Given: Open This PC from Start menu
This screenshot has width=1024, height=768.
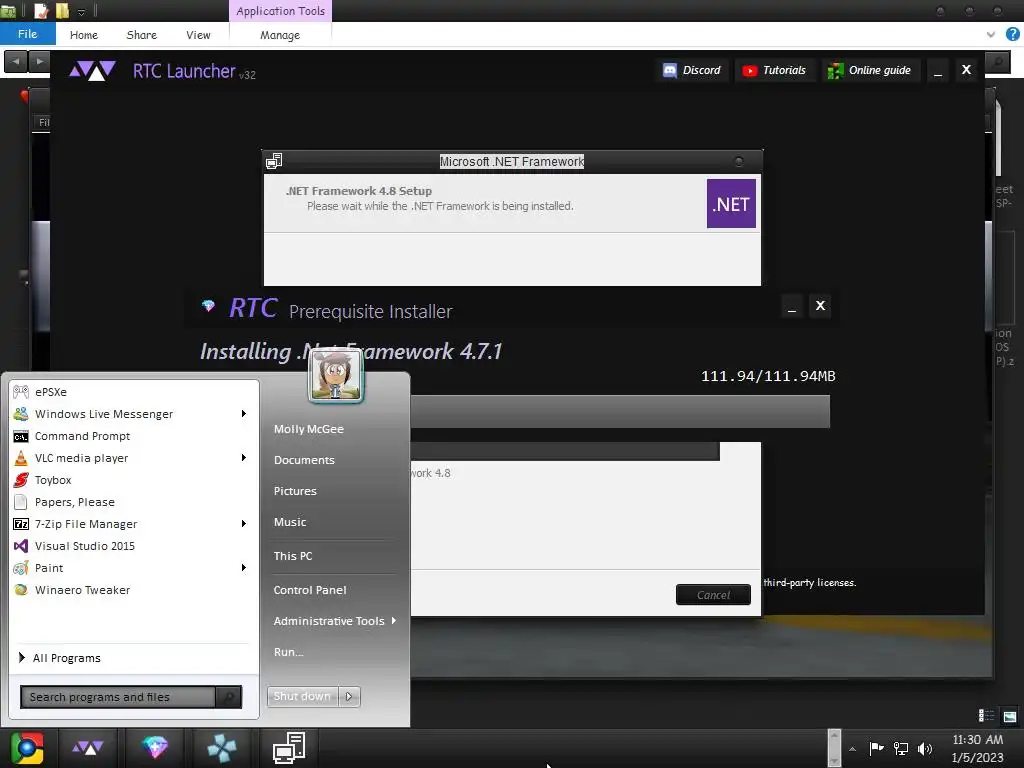Looking at the screenshot, I should 293,556.
